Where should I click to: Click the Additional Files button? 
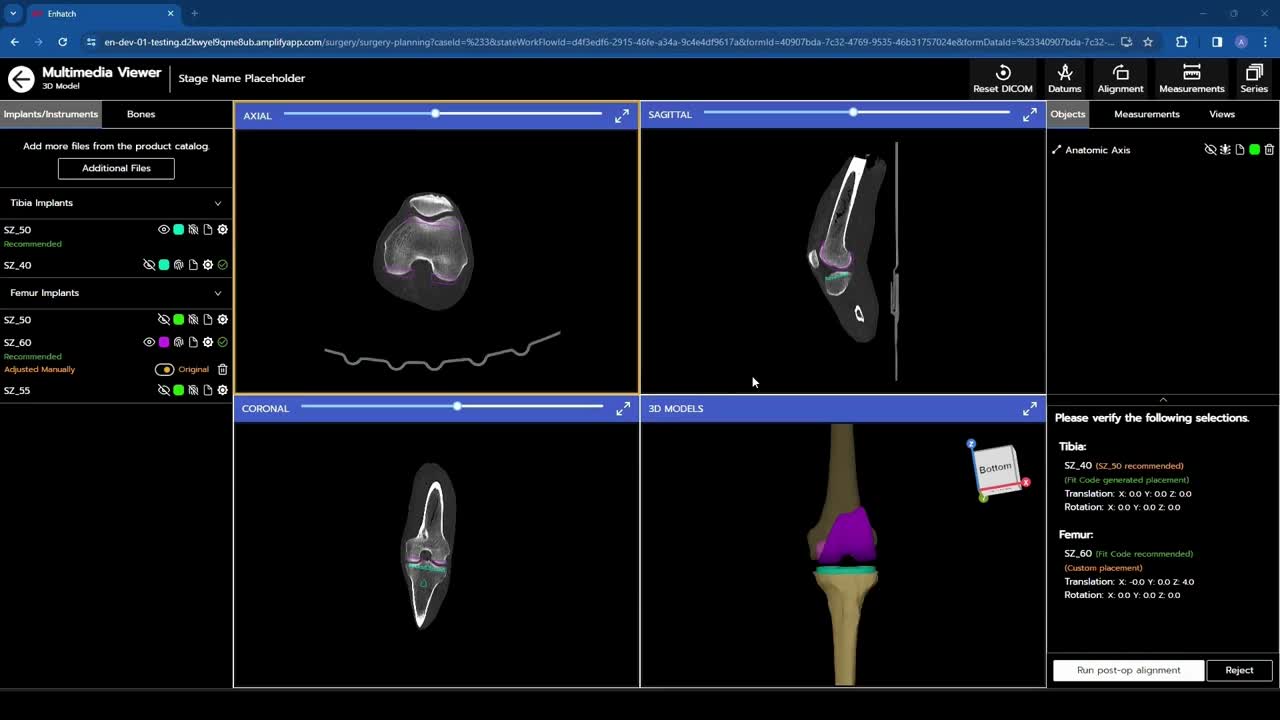116,168
